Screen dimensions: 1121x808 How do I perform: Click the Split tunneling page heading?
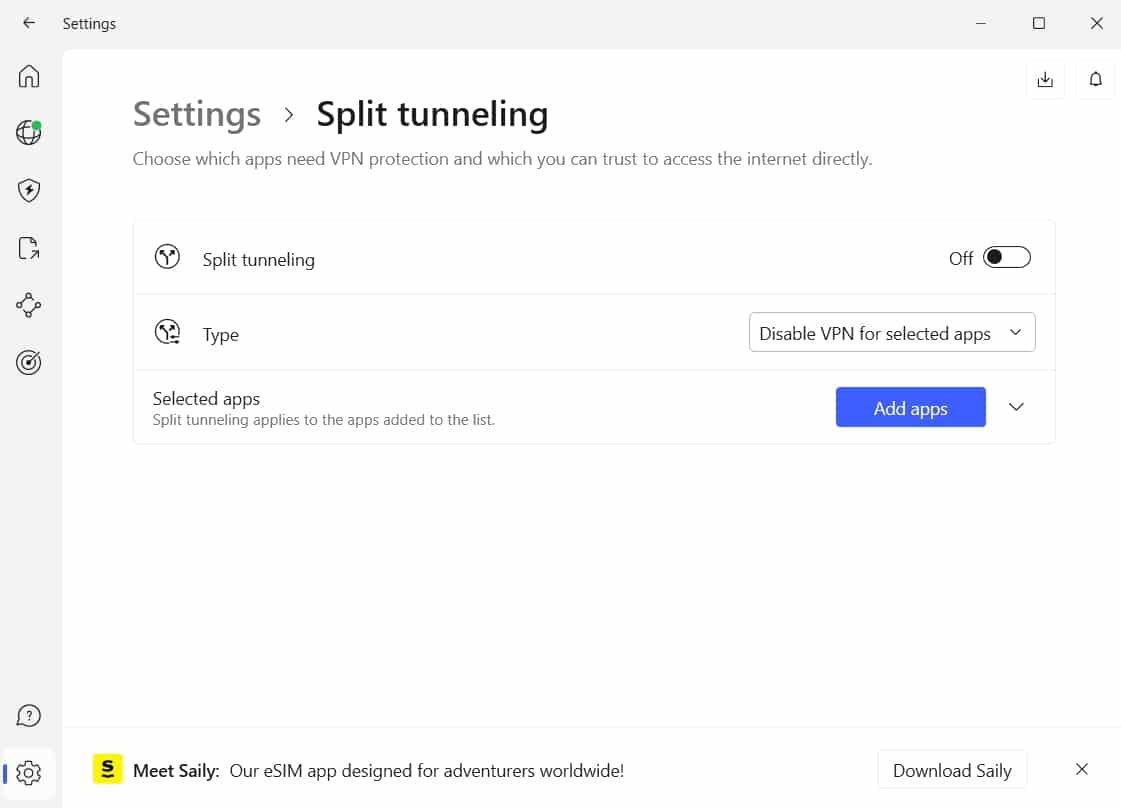pos(433,114)
